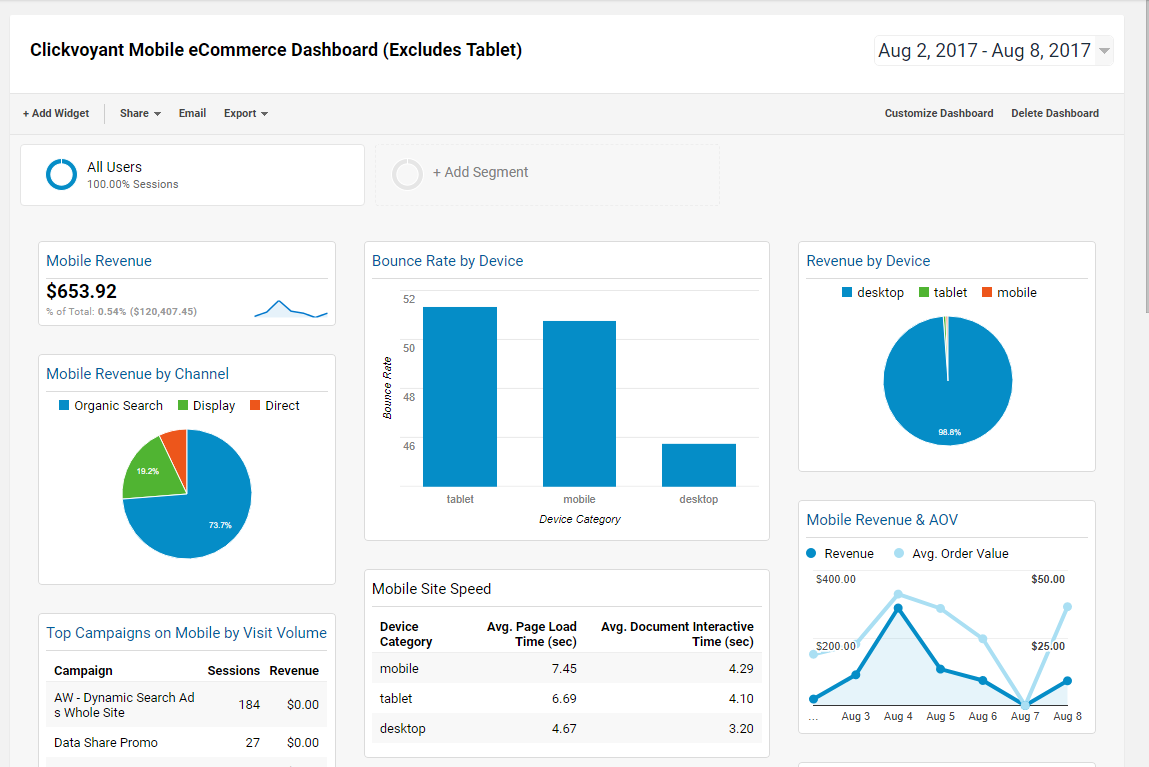Click the Avg. Order Value light blue legend dot
The width and height of the screenshot is (1149, 767).
coord(899,553)
